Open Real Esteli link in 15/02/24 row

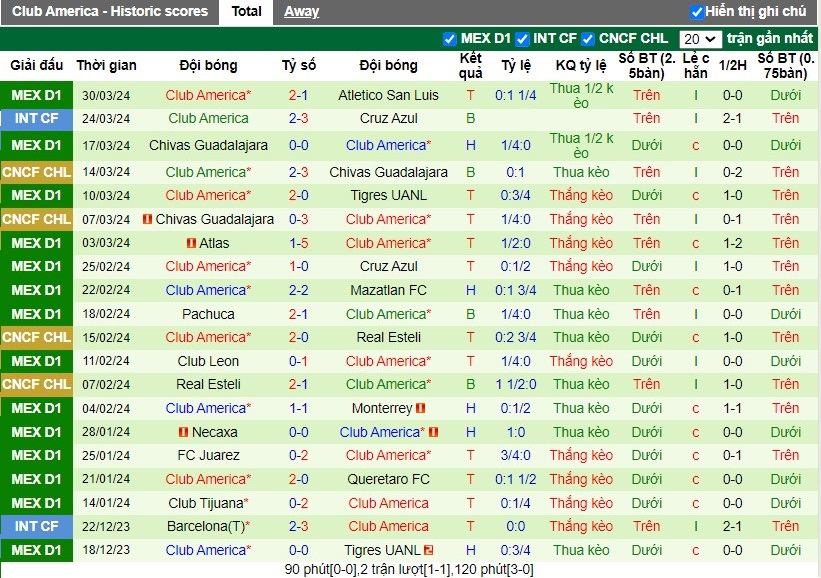[389, 337]
